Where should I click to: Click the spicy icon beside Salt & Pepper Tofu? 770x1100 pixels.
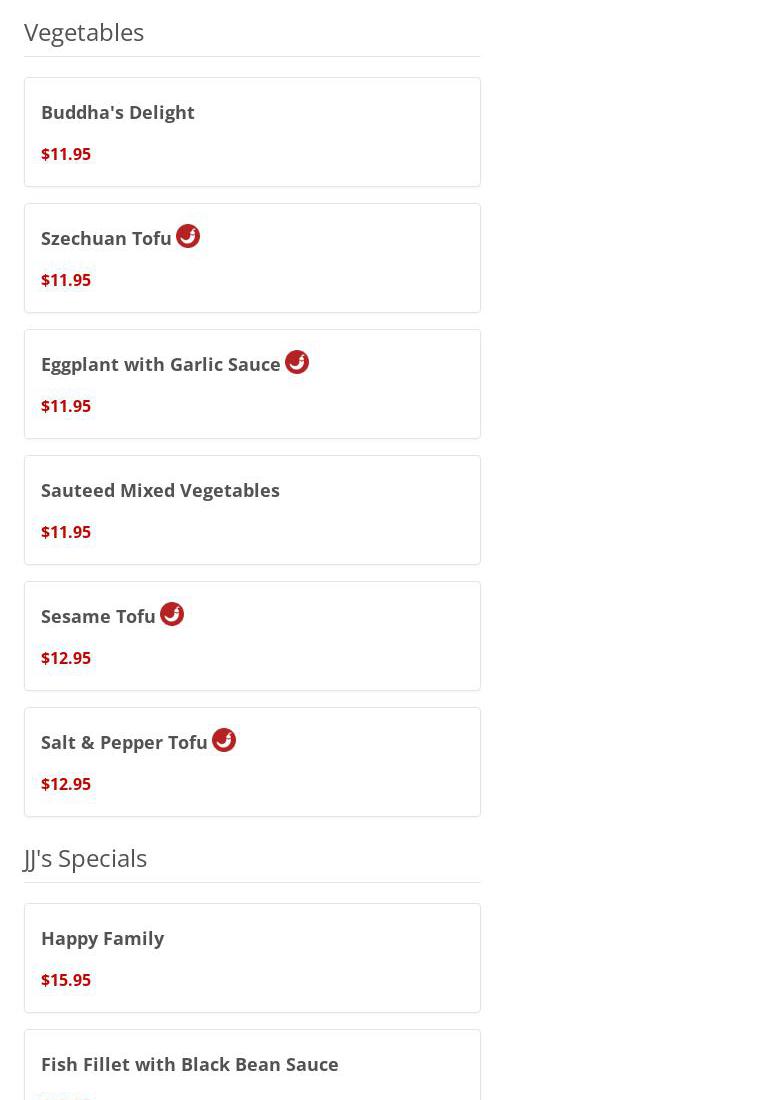click(224, 740)
